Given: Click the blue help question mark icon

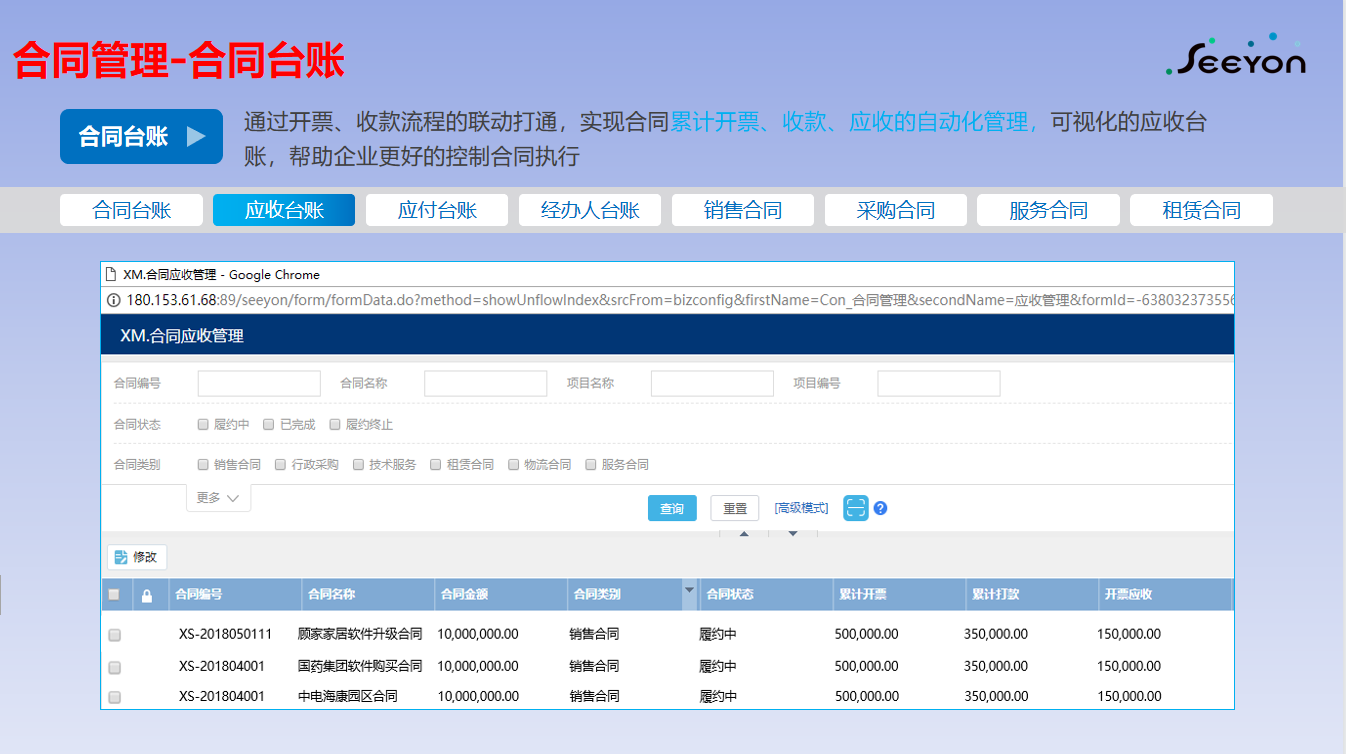Looking at the screenshot, I should (x=880, y=508).
